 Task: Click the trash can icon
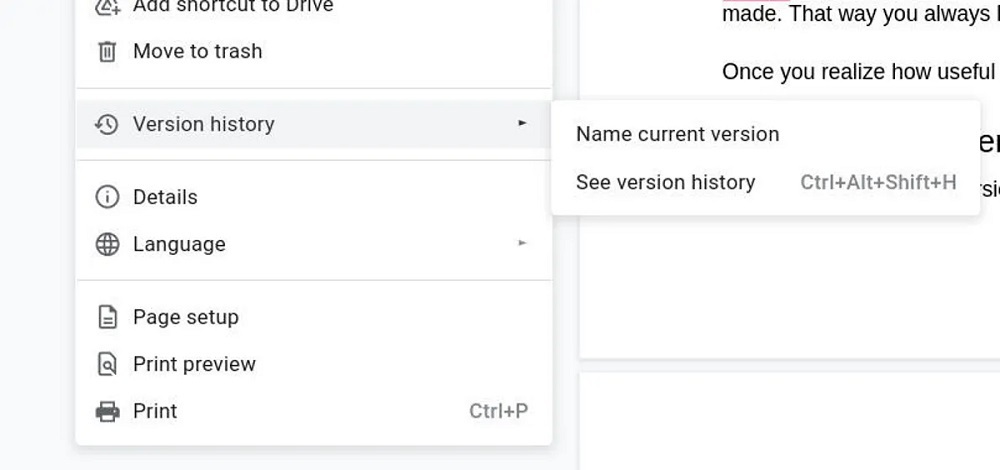point(107,51)
